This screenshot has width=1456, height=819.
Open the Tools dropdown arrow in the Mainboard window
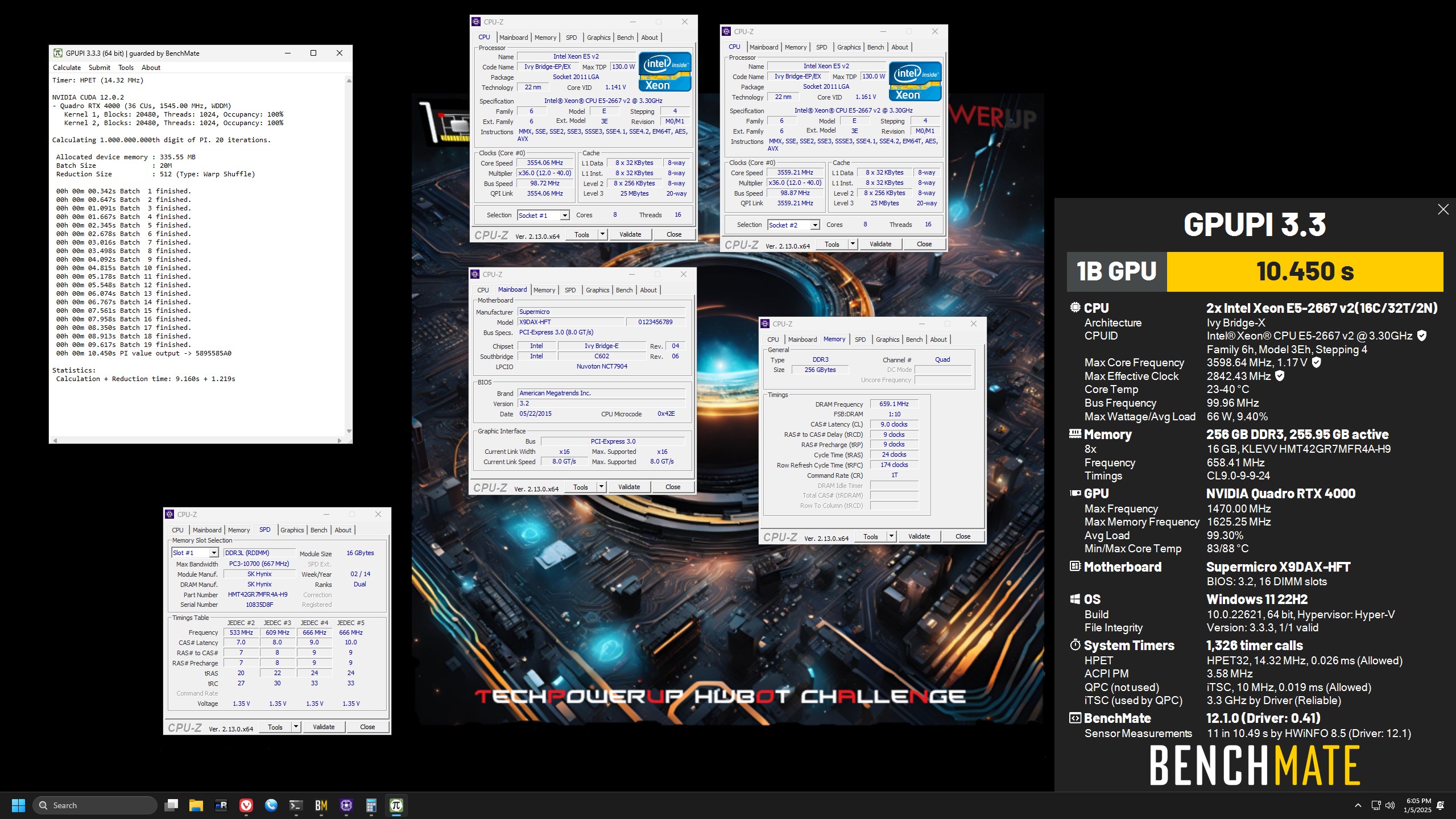coord(601,487)
